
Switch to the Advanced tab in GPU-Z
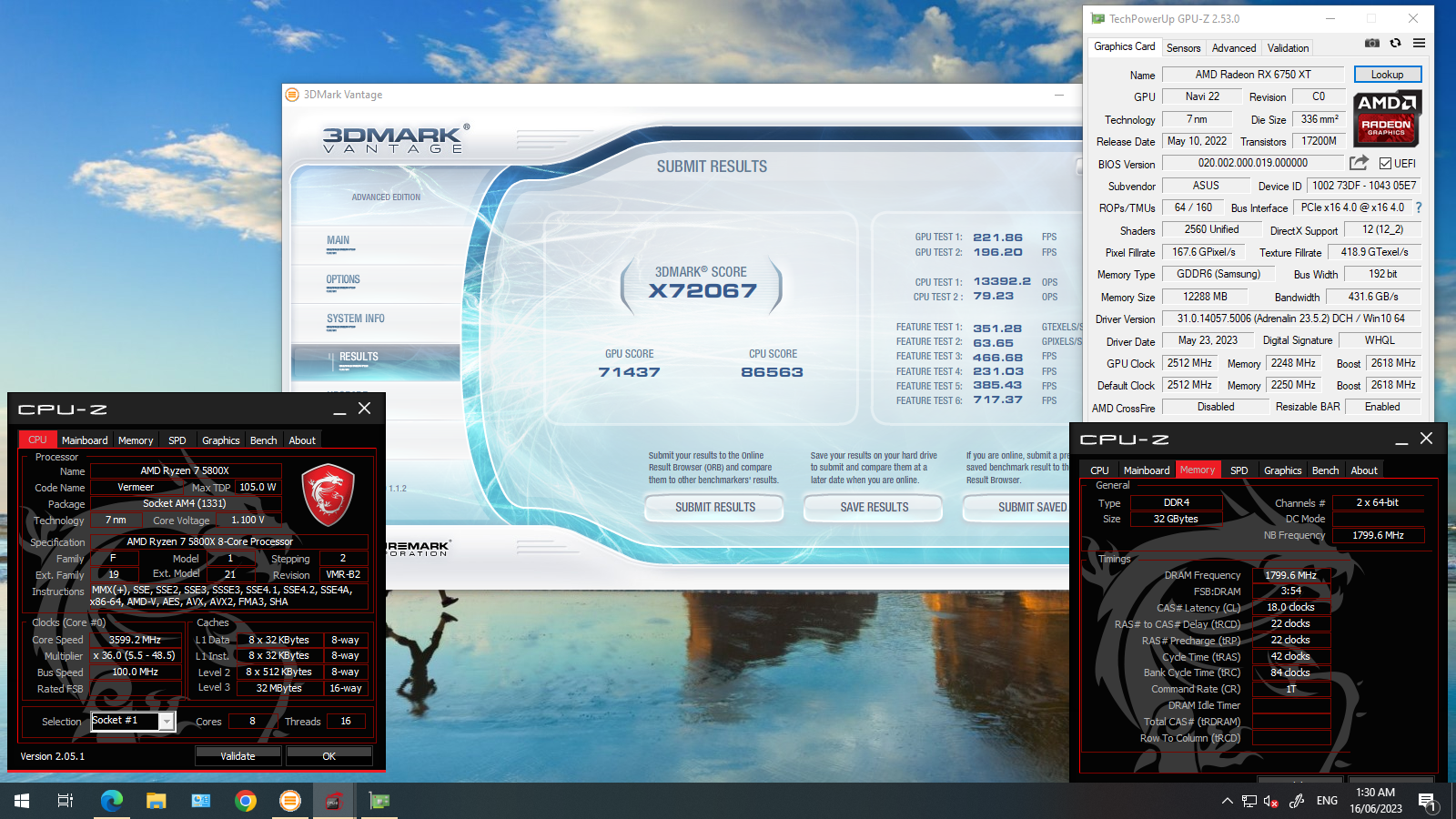(1234, 48)
